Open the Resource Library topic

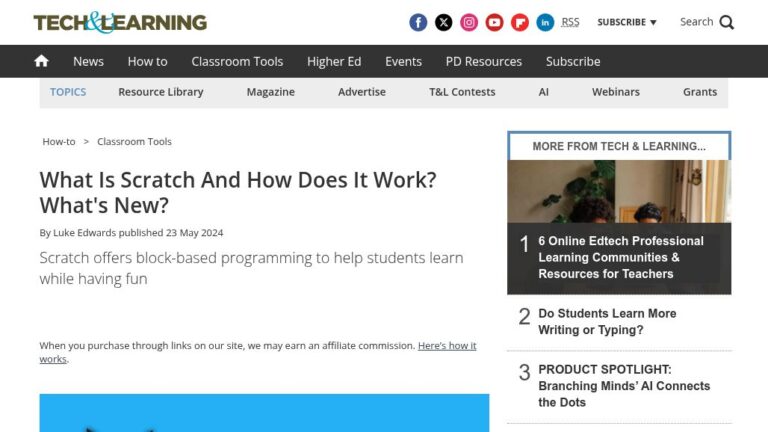[x=161, y=92]
